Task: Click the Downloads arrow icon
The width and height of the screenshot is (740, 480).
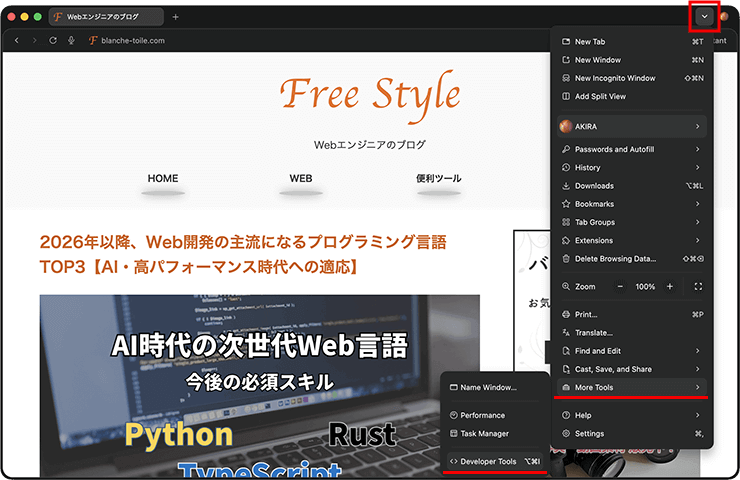Action: click(x=566, y=186)
